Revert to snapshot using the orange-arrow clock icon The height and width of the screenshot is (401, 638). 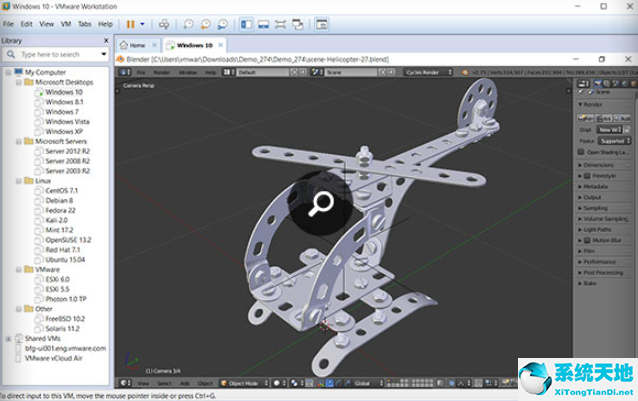[x=205, y=24]
